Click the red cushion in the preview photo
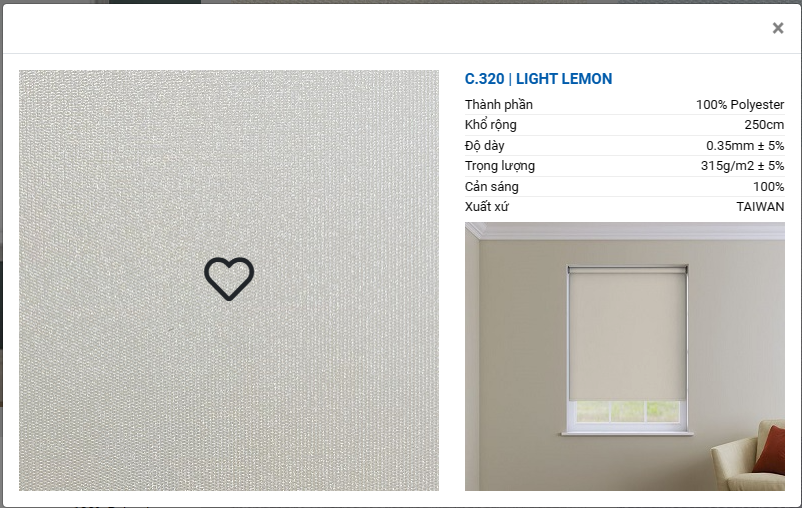Viewport: 802px width, 508px height. (x=770, y=450)
